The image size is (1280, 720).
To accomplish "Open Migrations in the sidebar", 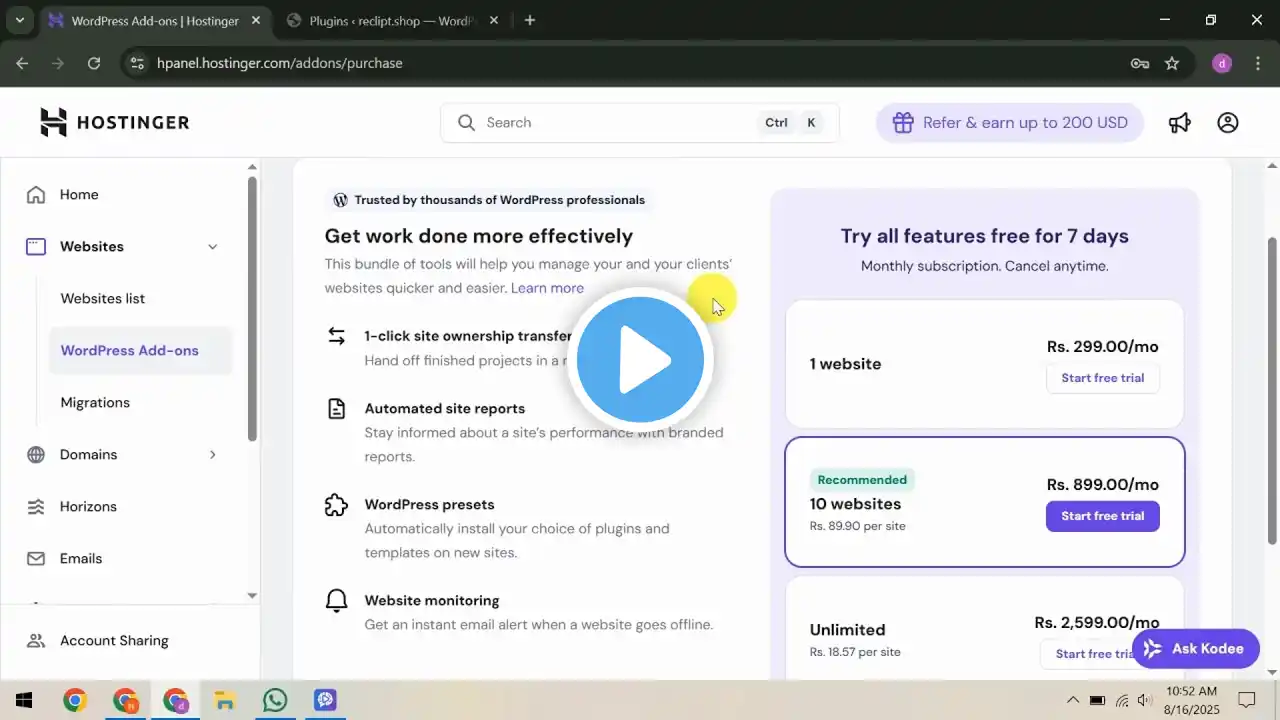I will [95, 403].
